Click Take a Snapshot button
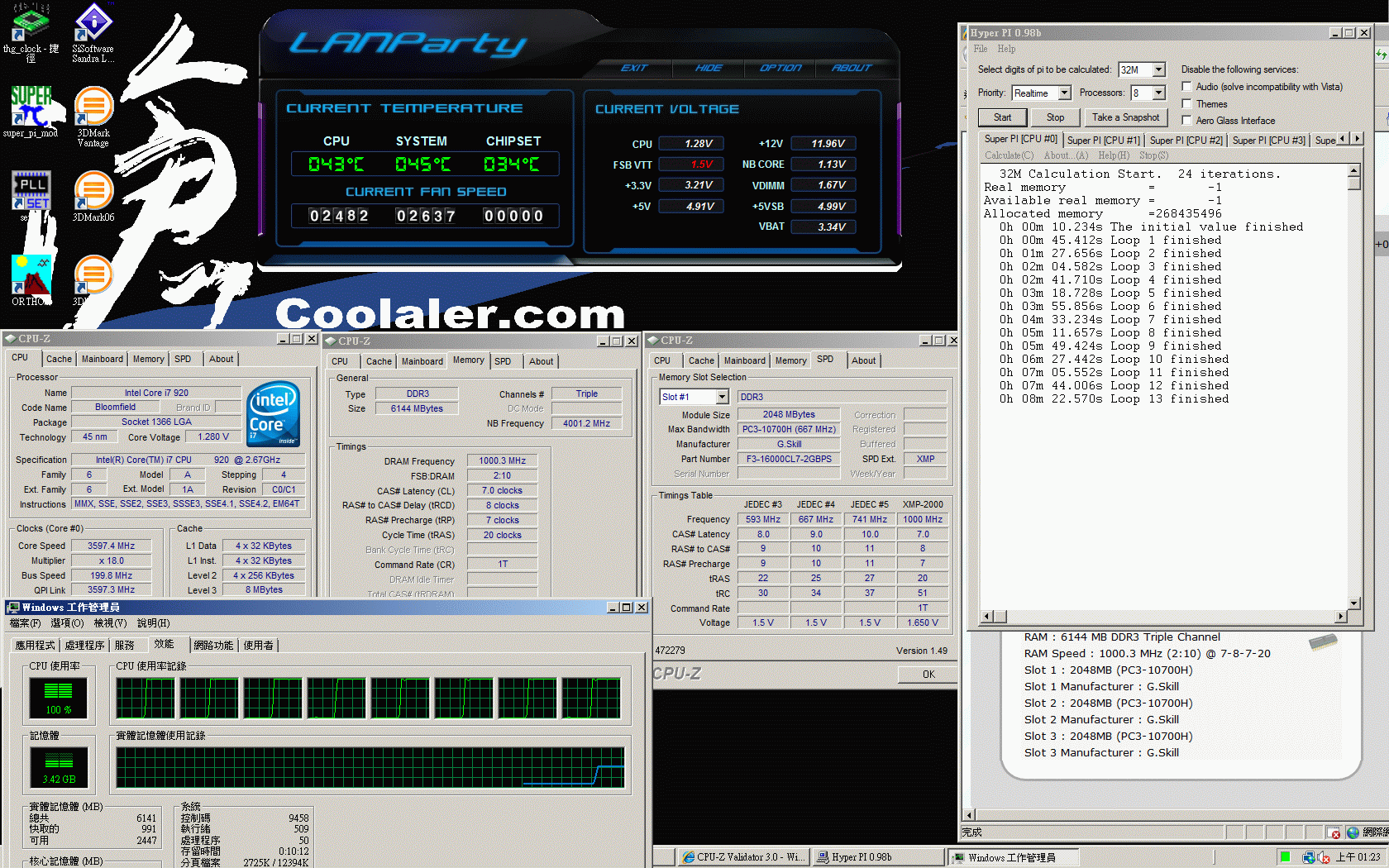This screenshot has width=1389, height=868. [x=1125, y=117]
